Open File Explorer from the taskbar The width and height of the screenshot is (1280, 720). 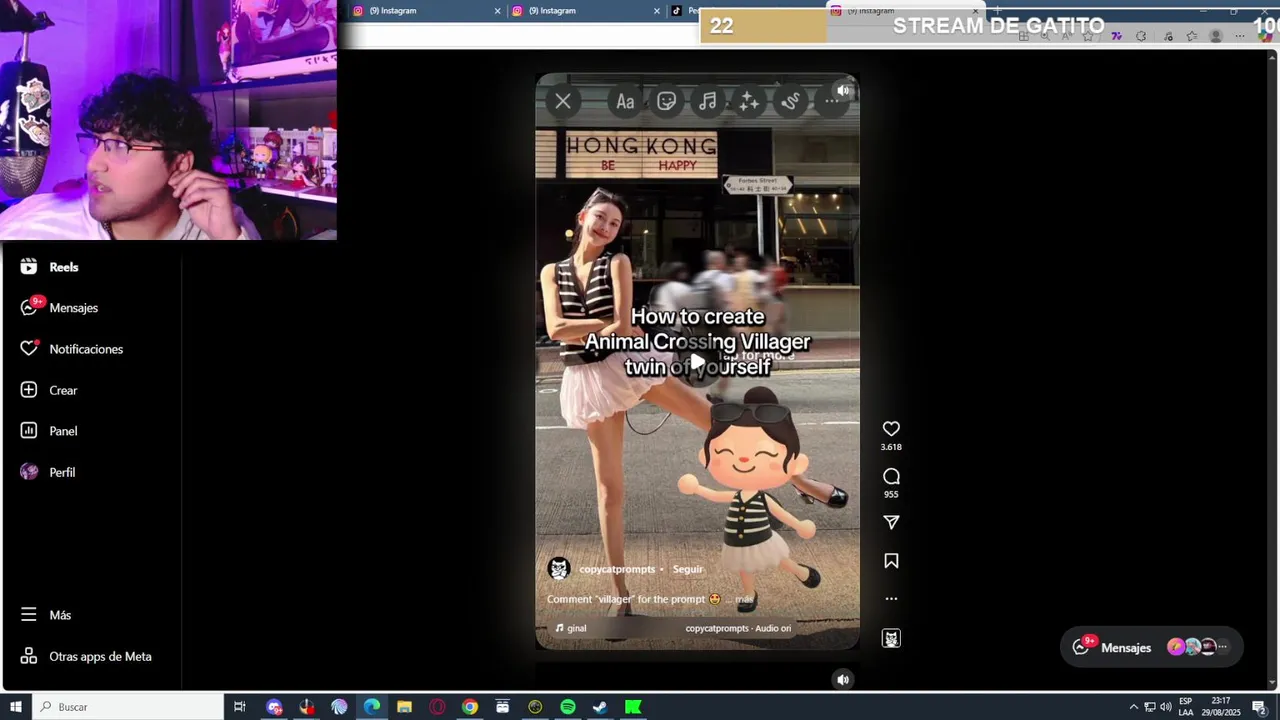tap(404, 707)
